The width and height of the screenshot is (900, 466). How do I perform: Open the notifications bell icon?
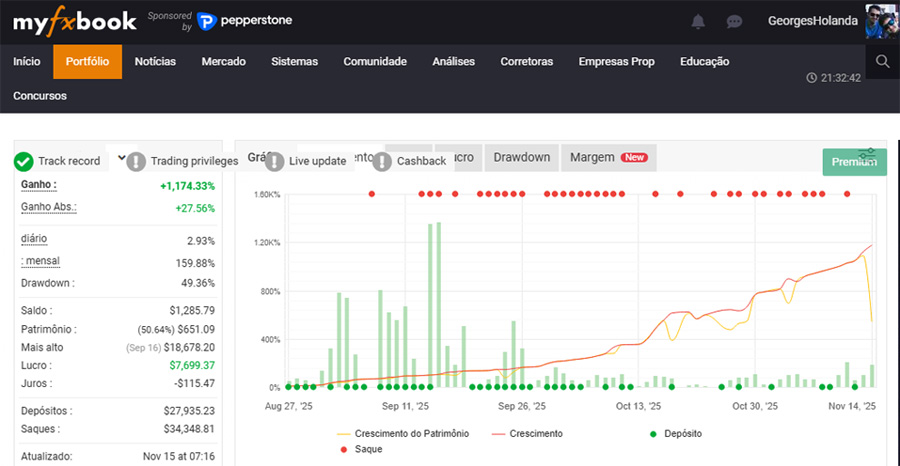[x=698, y=22]
